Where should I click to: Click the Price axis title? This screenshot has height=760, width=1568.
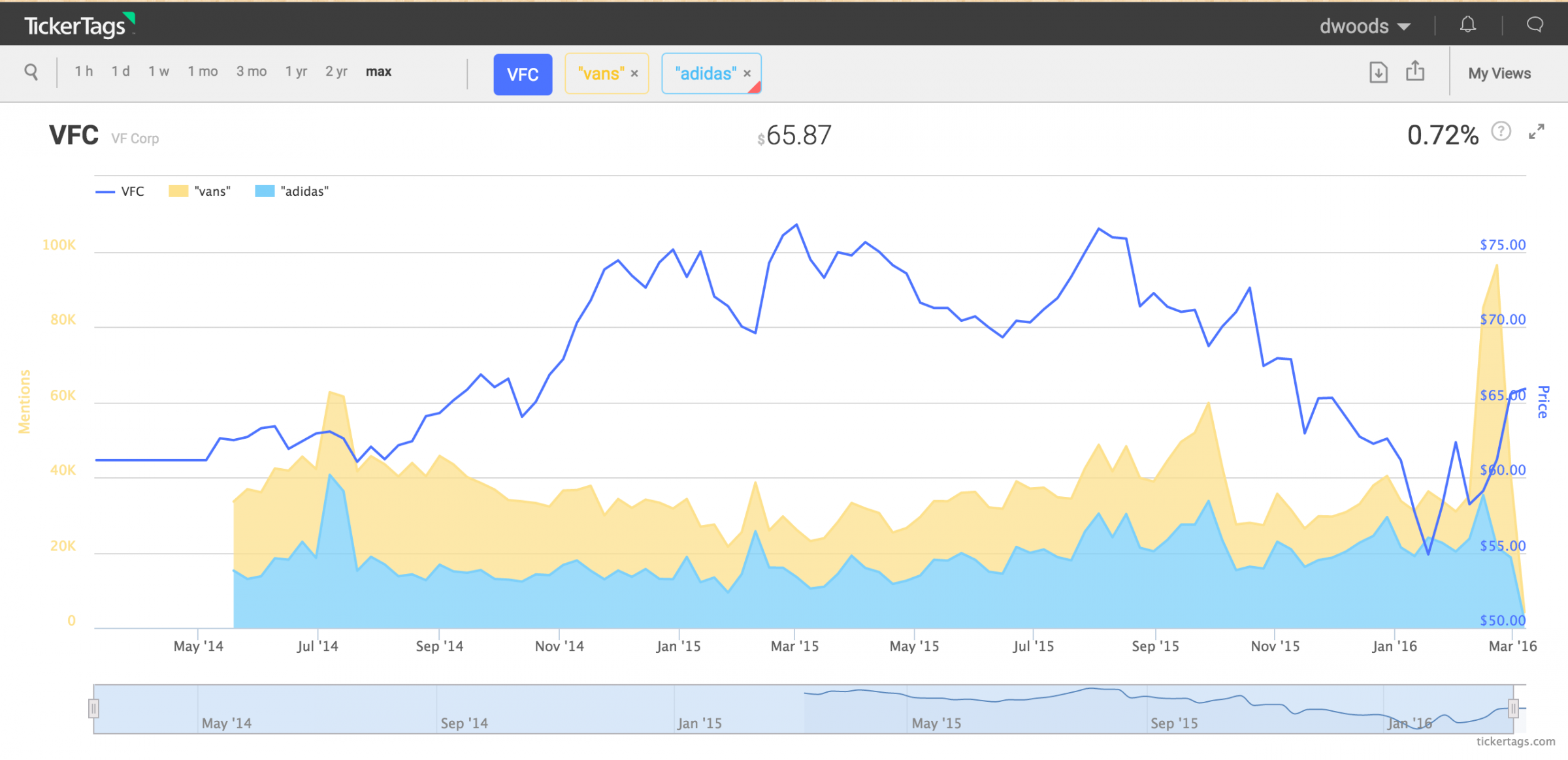click(x=1543, y=402)
